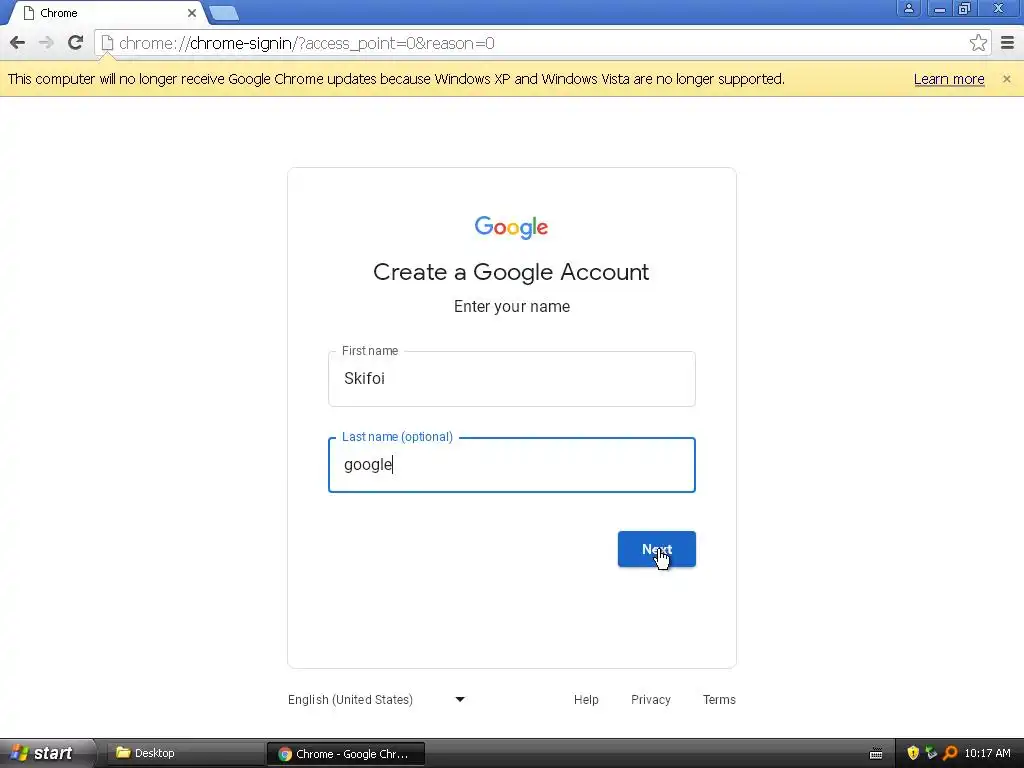Click the address bar URL

[x=306, y=43]
